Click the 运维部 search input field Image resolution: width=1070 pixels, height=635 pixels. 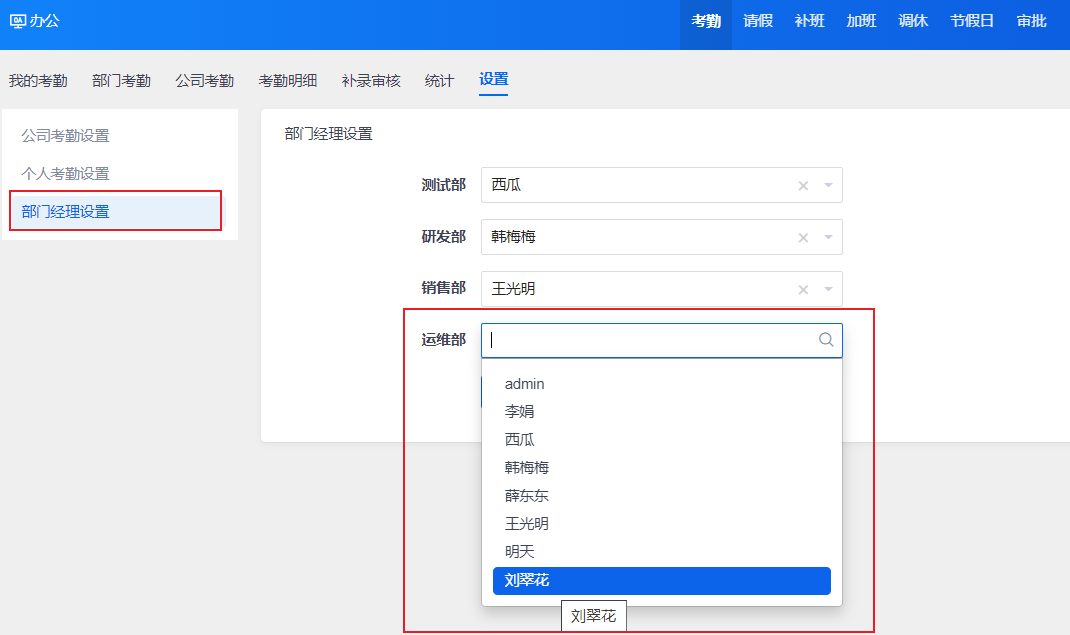click(650, 340)
